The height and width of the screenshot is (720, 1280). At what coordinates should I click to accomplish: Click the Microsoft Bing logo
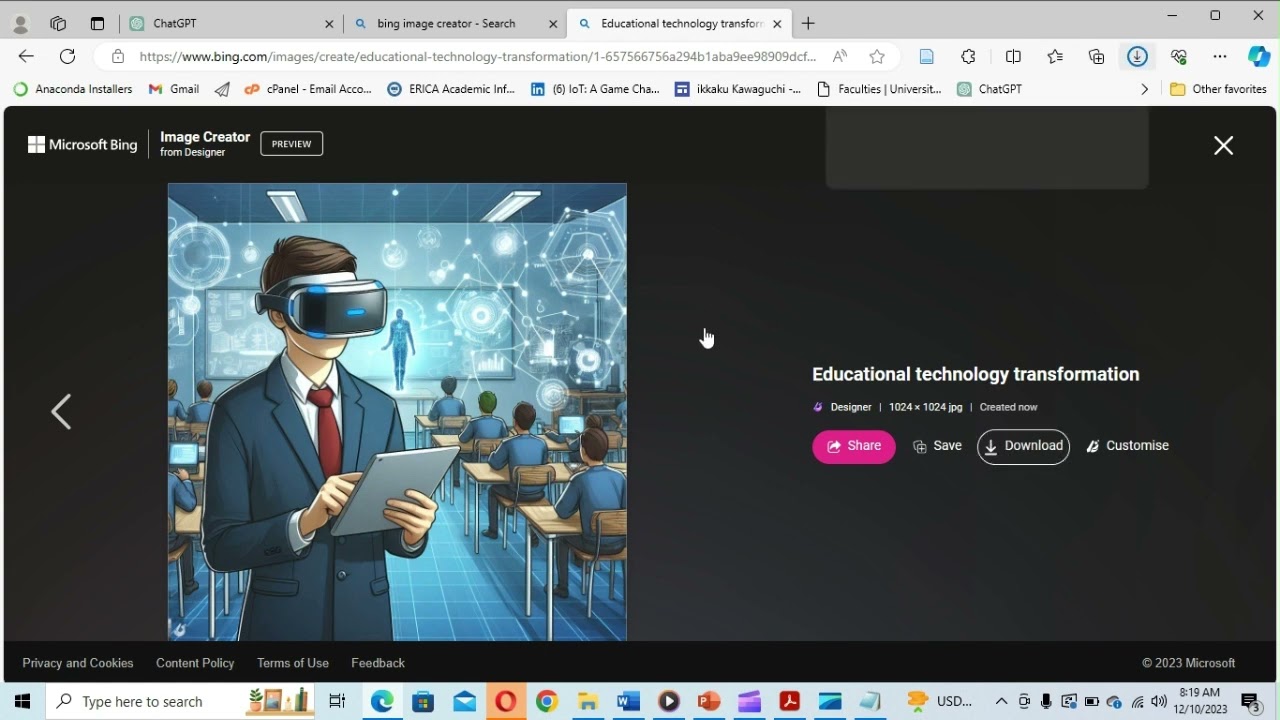pos(82,145)
